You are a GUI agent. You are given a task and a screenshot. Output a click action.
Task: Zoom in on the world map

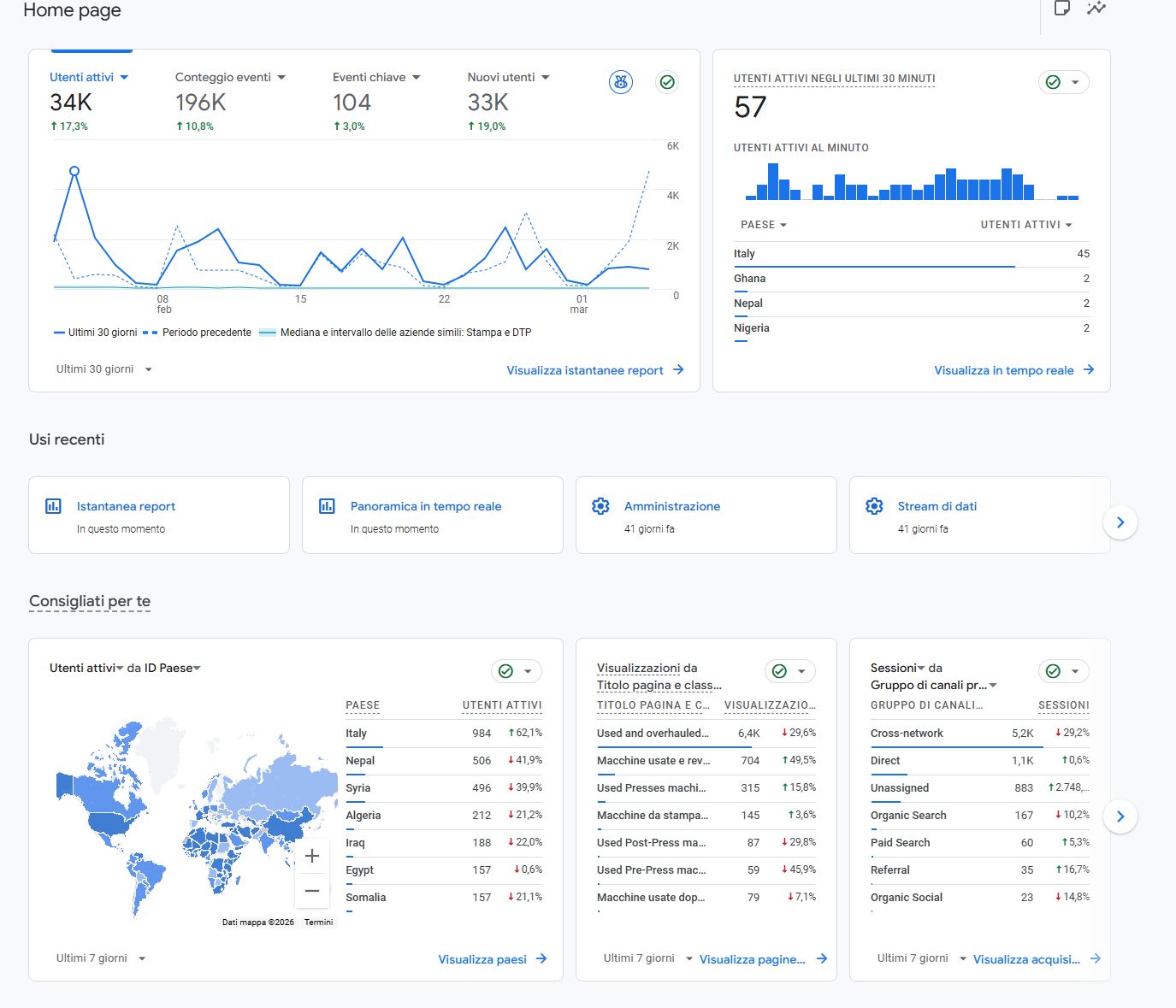(312, 856)
